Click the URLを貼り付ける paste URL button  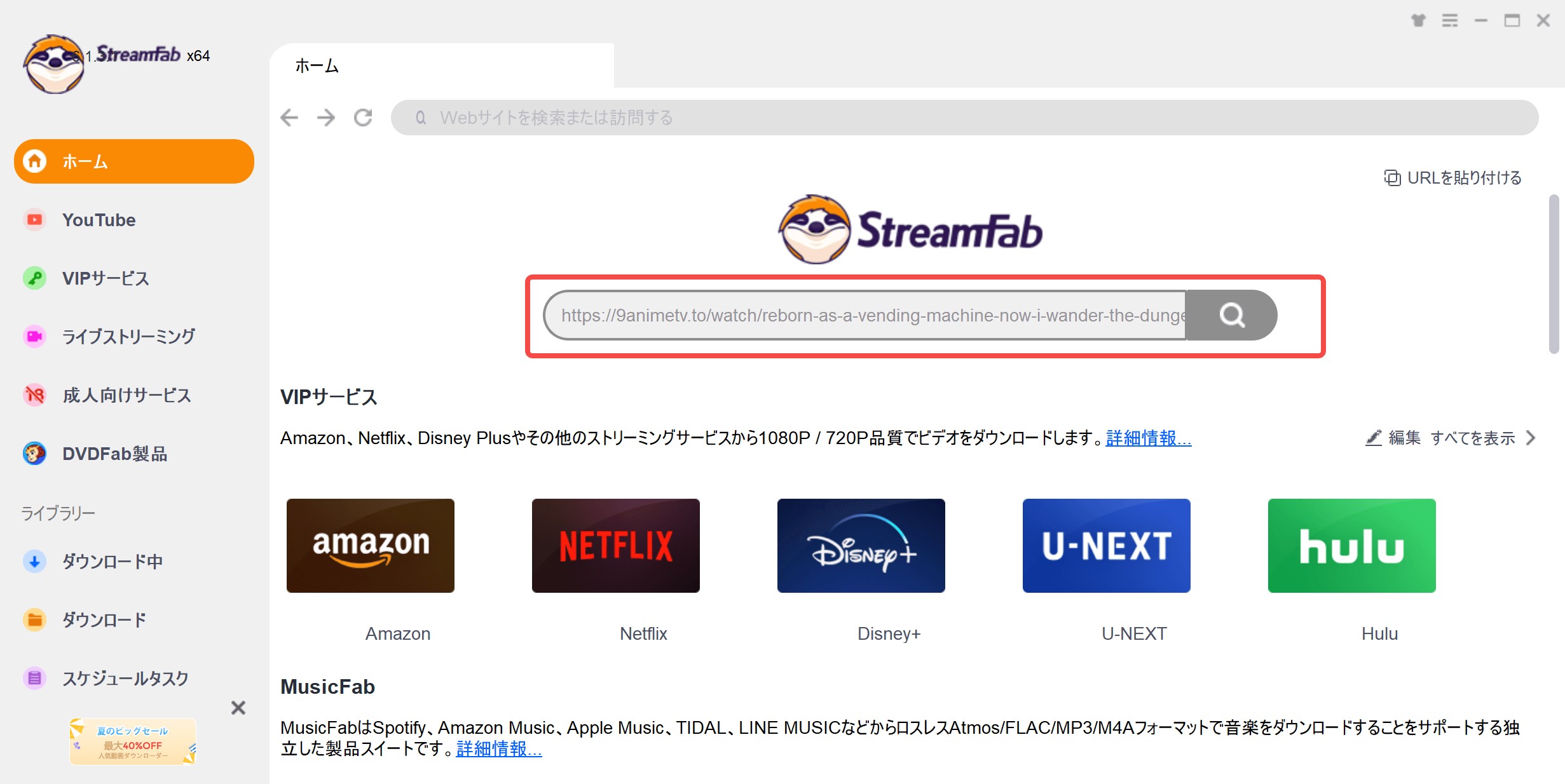tap(1452, 178)
